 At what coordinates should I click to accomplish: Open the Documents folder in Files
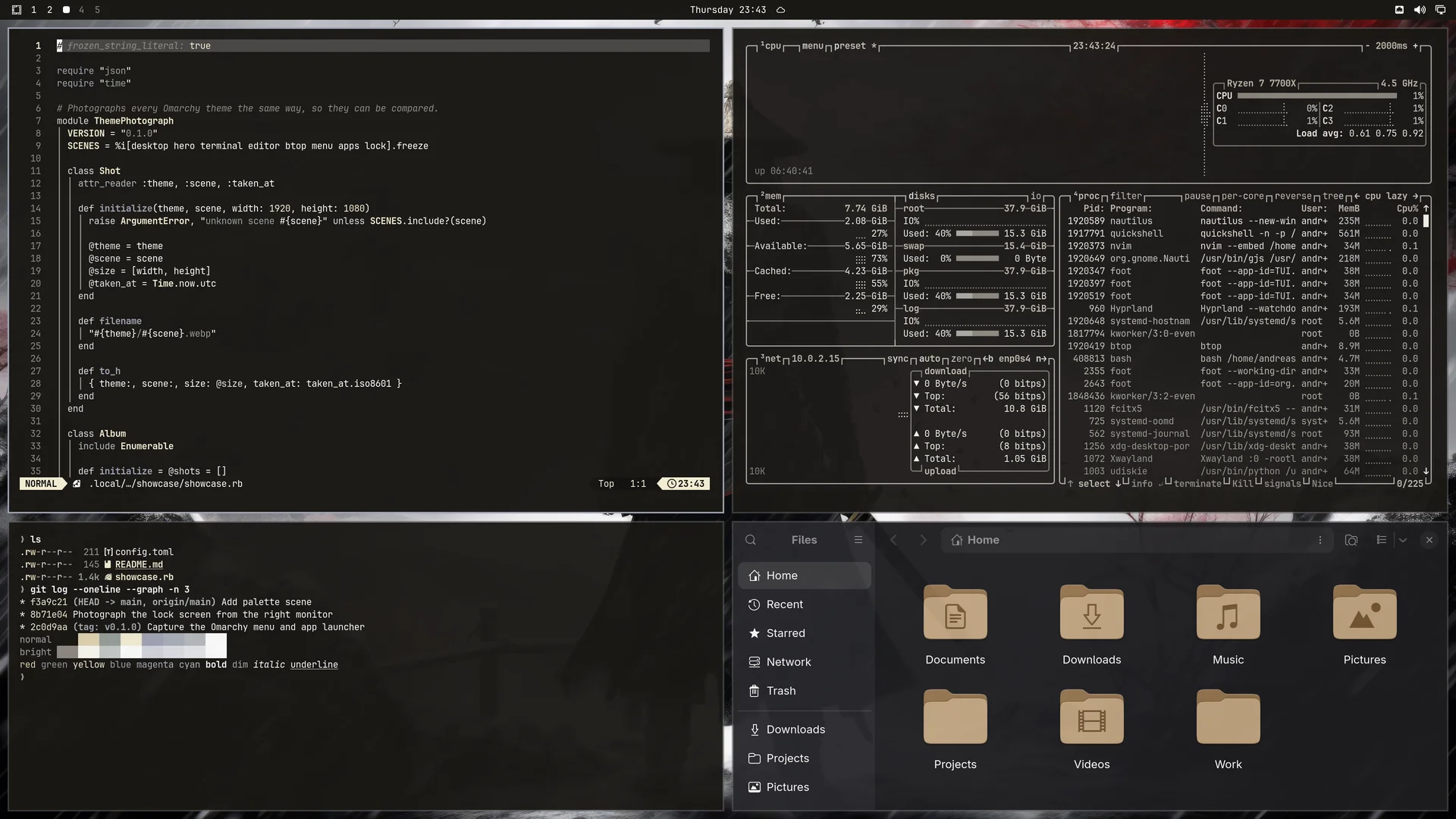point(955,626)
